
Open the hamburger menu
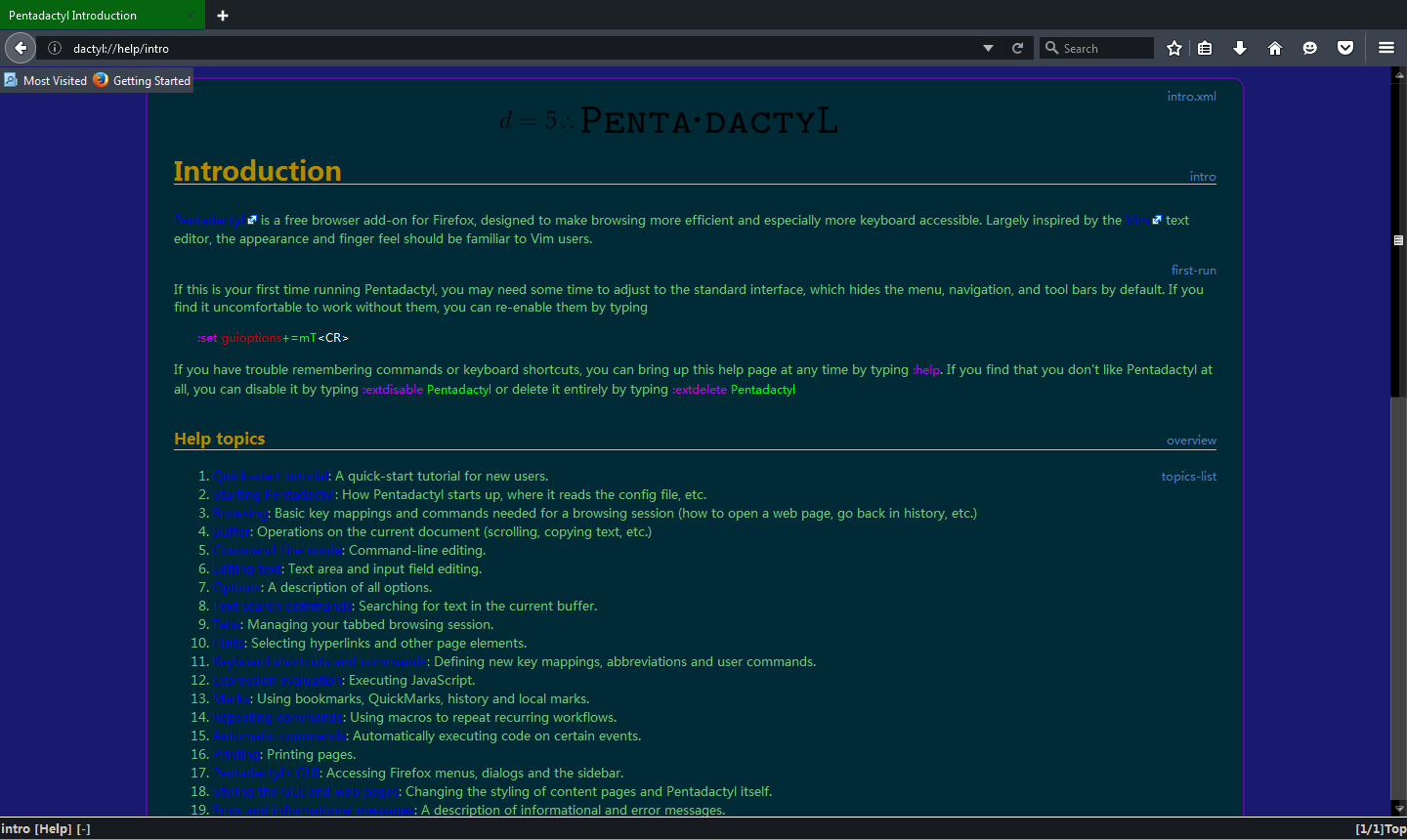pos(1386,48)
